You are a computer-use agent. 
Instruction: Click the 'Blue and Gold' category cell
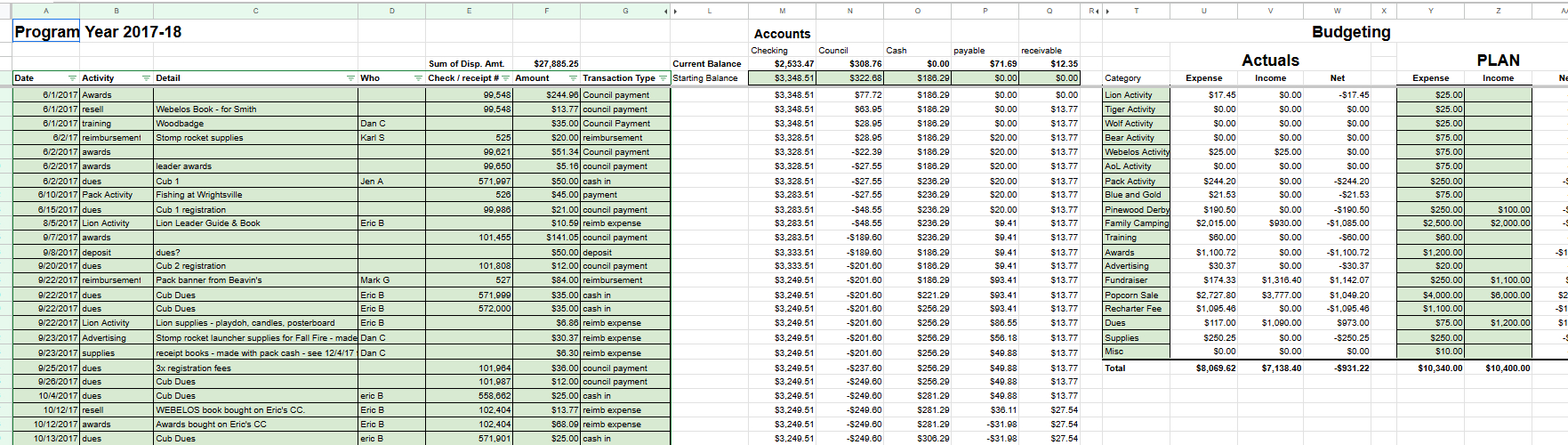pyautogui.click(x=1137, y=195)
